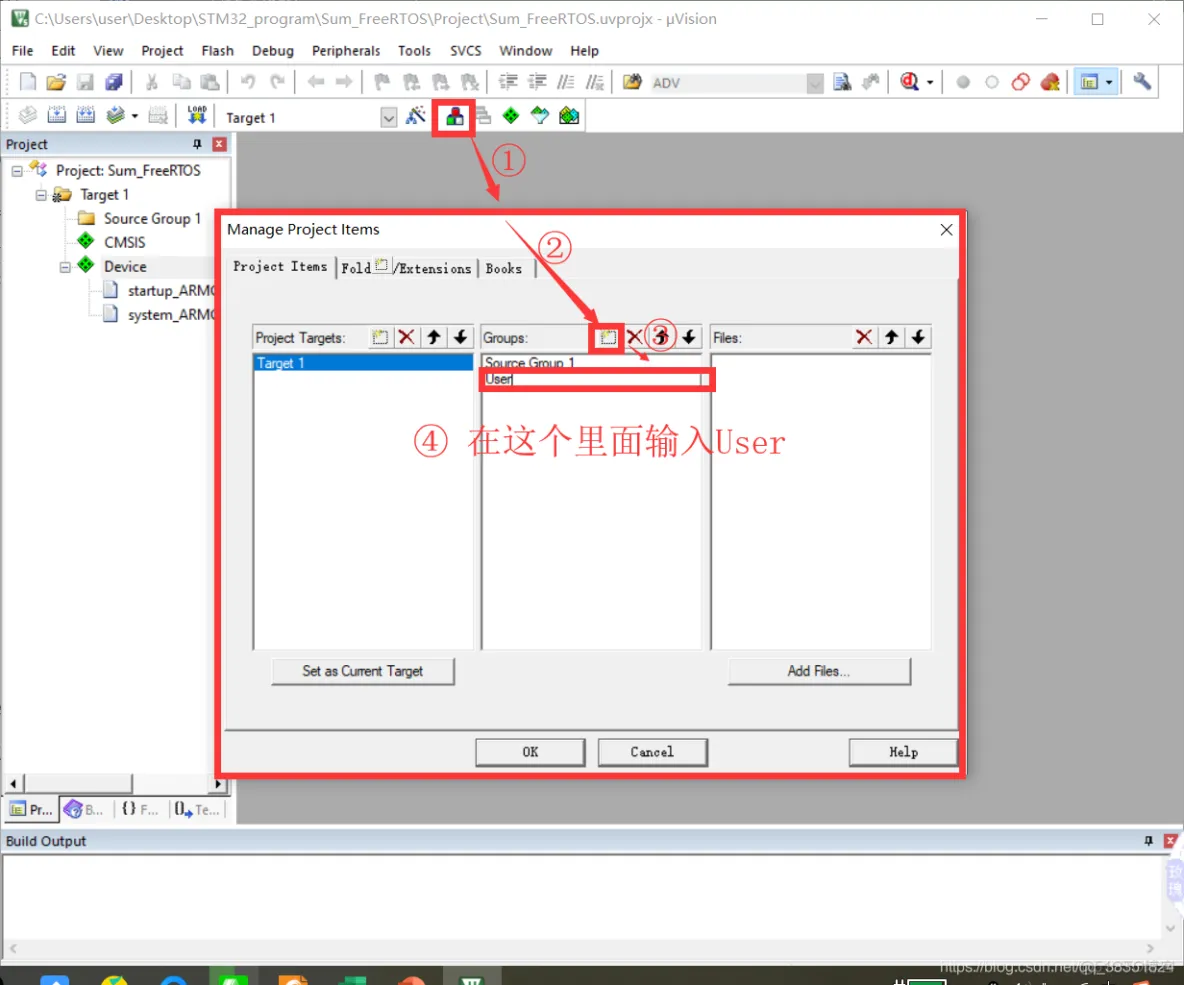The width and height of the screenshot is (1184, 985).
Task: Build target files icon
Action: click(57, 116)
